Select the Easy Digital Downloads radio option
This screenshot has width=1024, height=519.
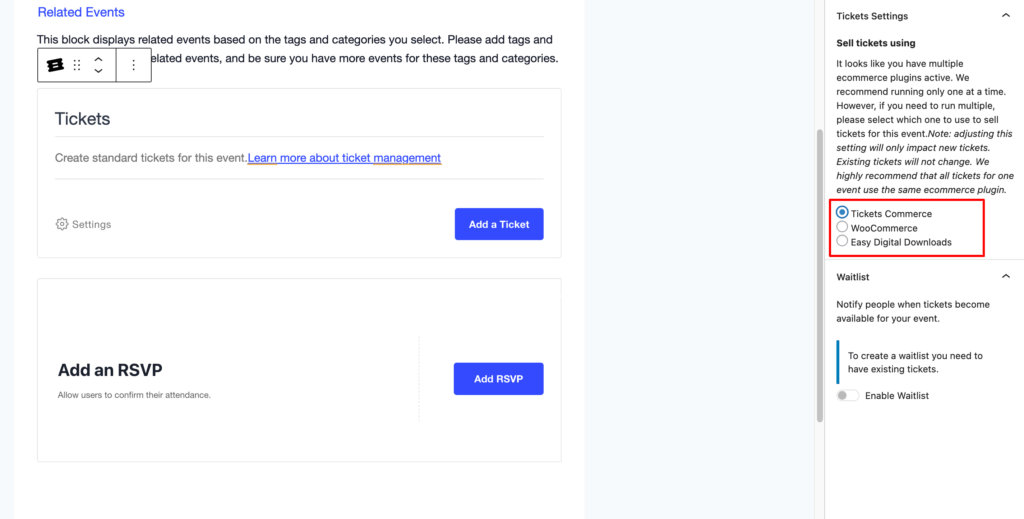(x=842, y=241)
